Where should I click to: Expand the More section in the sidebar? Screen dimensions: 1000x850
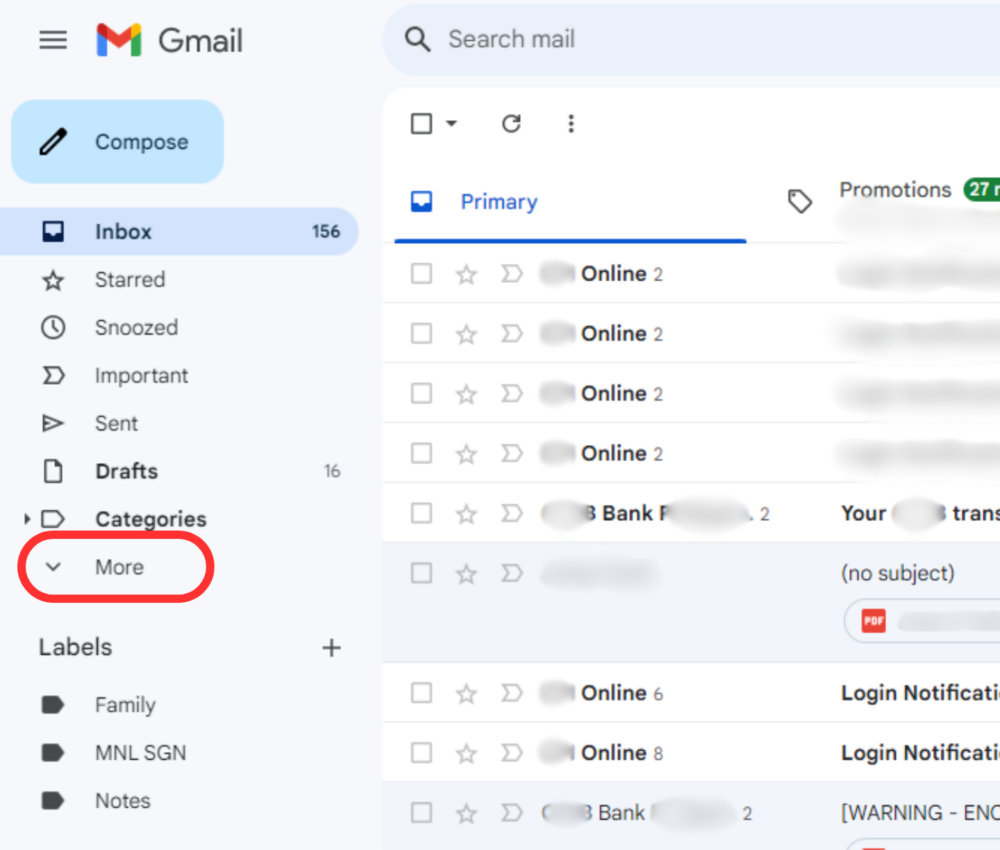[117, 566]
